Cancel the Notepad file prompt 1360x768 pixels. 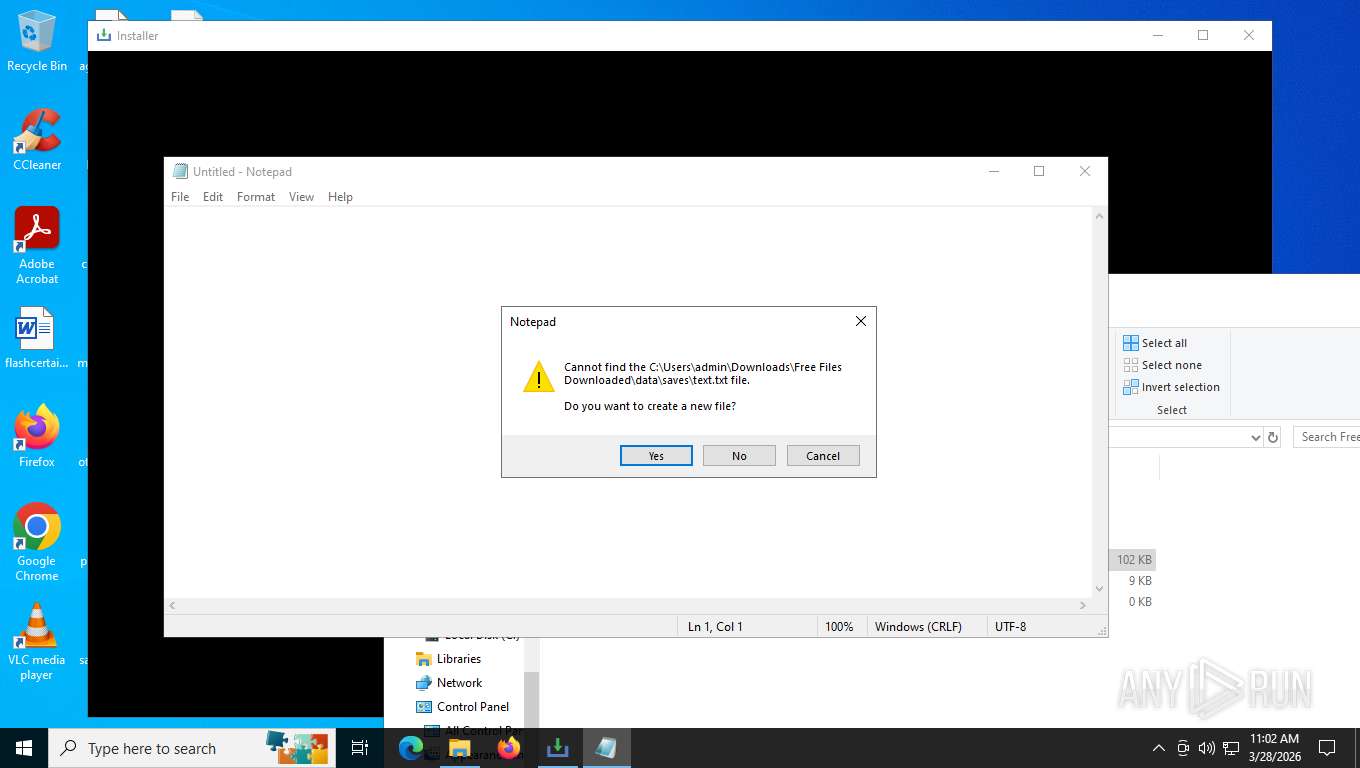(823, 456)
